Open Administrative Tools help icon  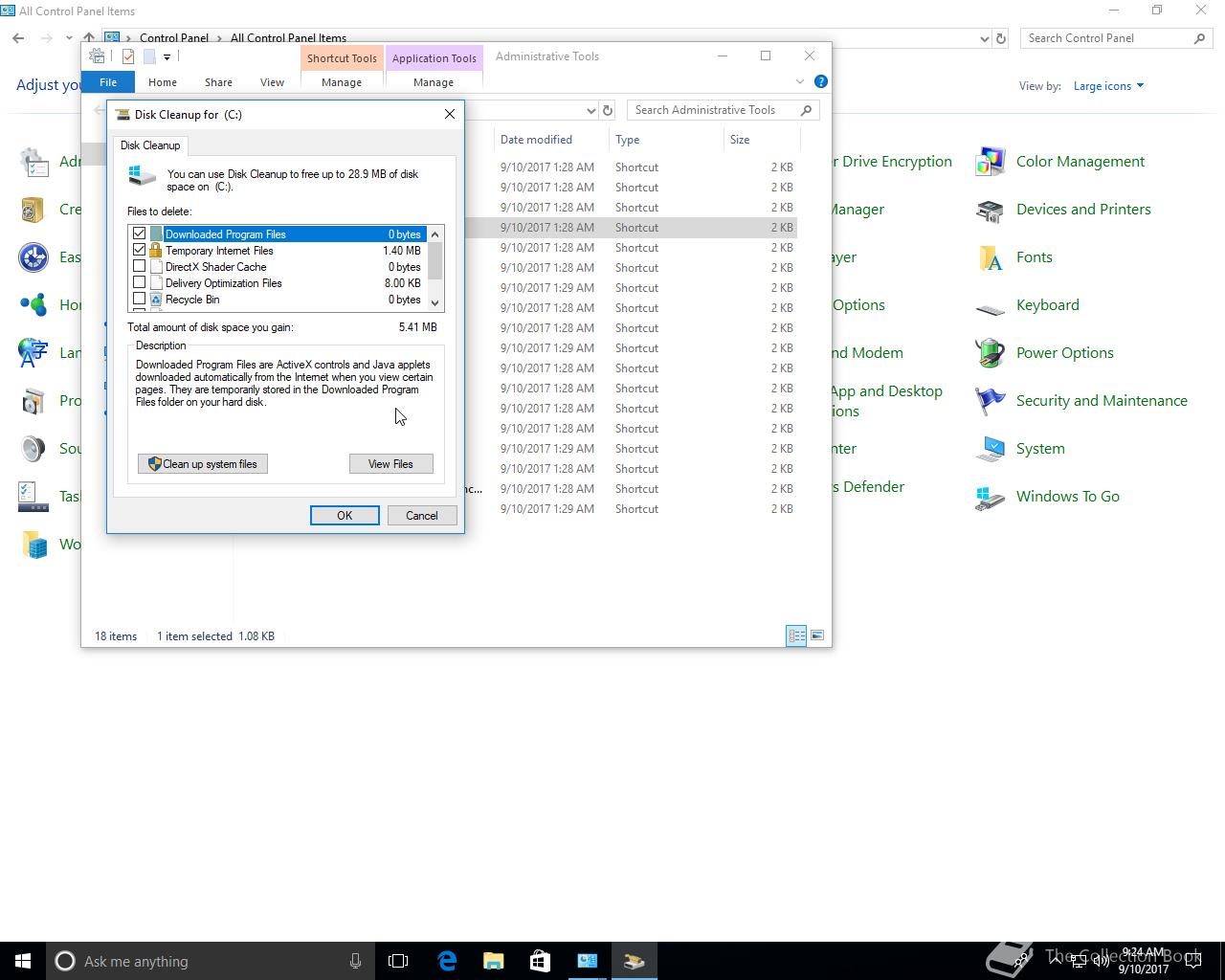pyautogui.click(x=820, y=82)
